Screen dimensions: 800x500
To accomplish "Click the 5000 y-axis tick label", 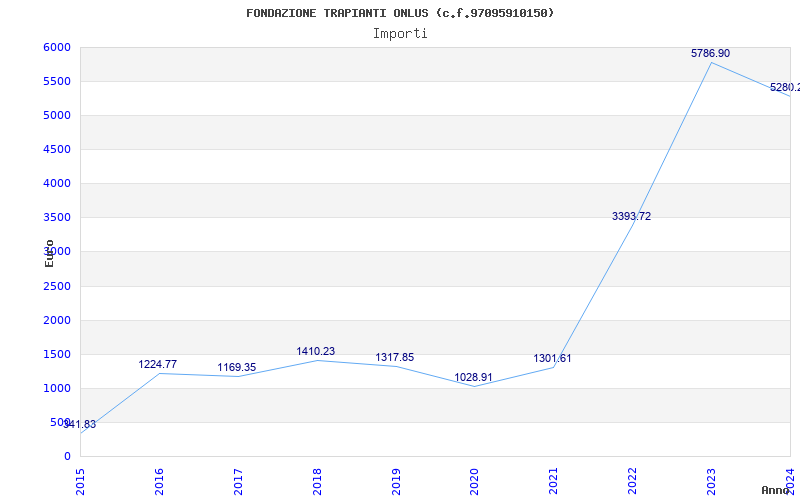I will pos(57,115).
